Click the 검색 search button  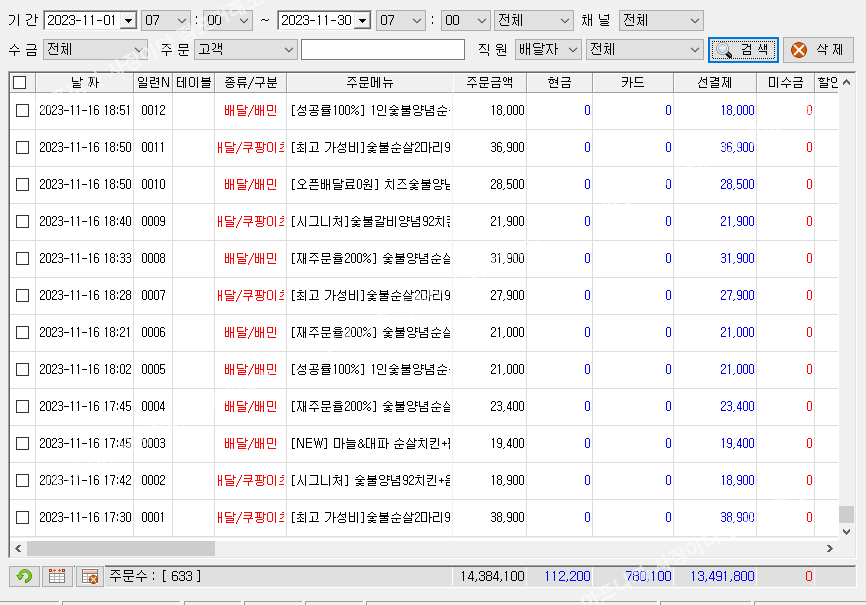[x=743, y=49]
